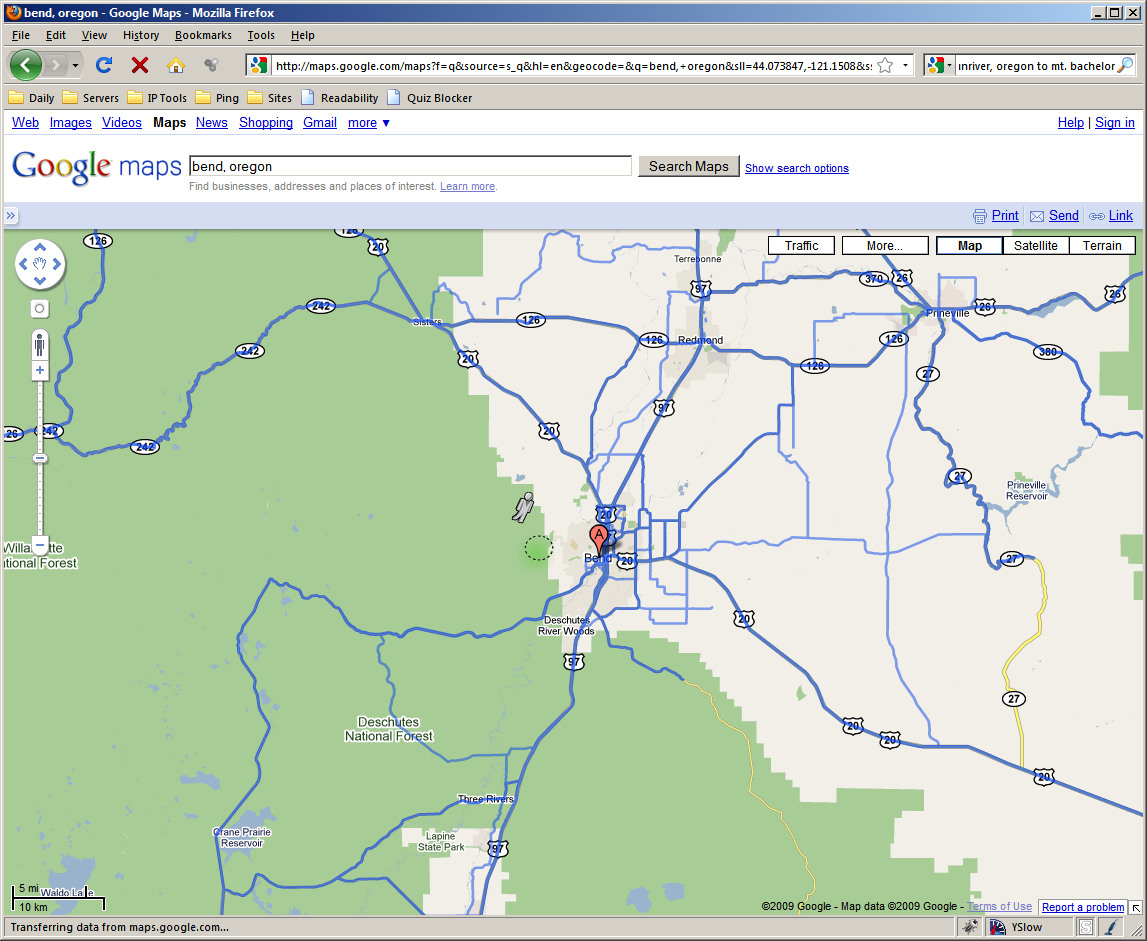The image size is (1147, 941).
Task: Click the Show search options link
Action: pyautogui.click(x=796, y=168)
